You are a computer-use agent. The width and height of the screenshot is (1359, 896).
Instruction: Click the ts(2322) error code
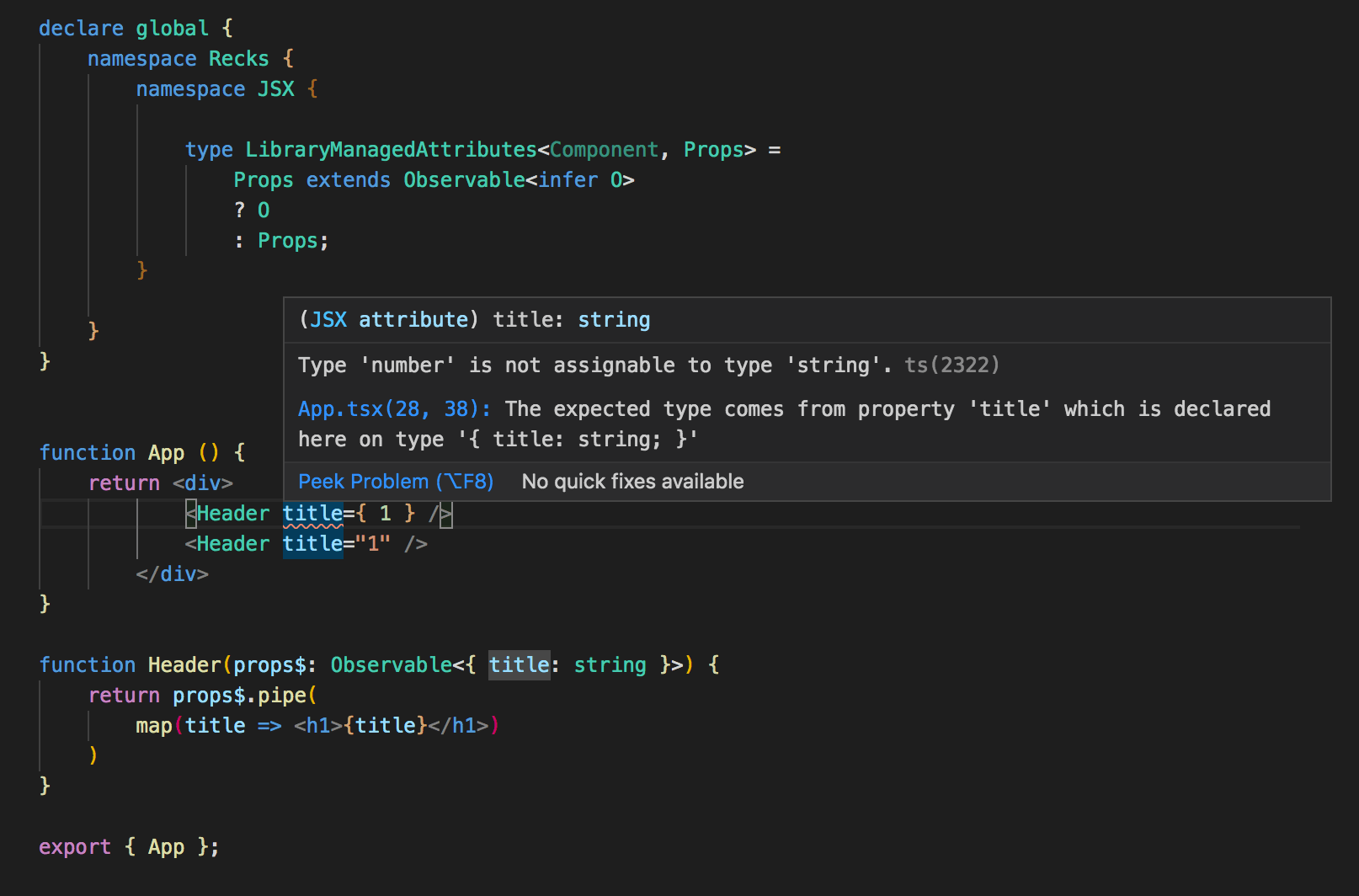pos(951,365)
